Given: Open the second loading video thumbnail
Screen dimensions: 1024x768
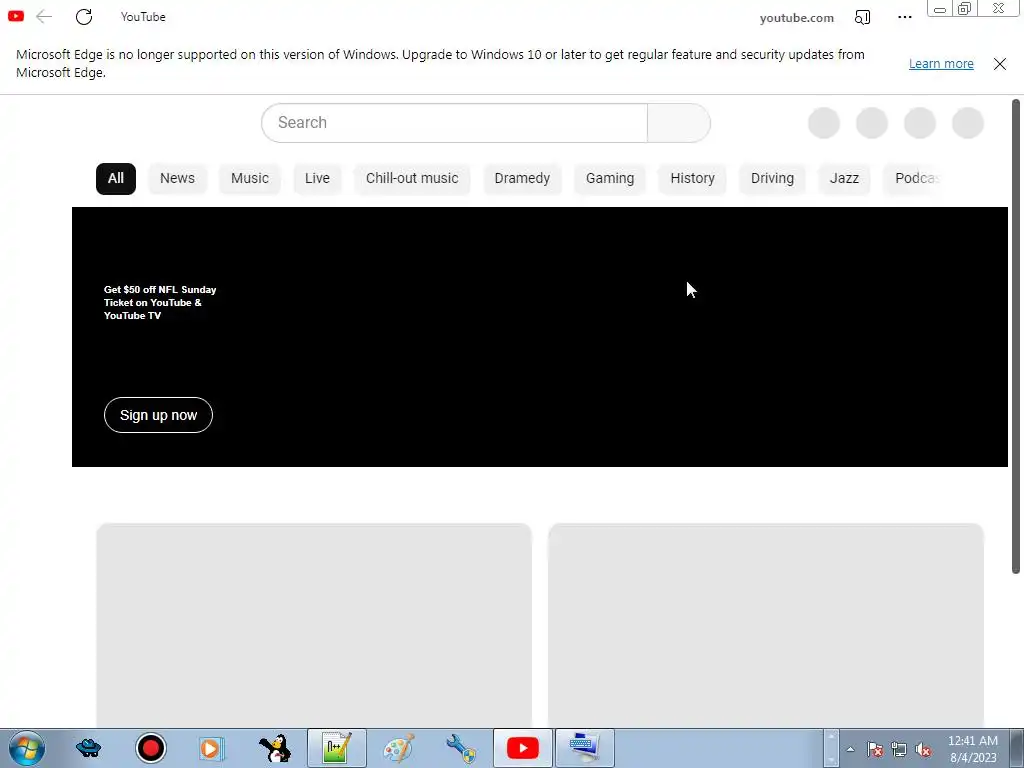Looking at the screenshot, I should click(x=765, y=624).
